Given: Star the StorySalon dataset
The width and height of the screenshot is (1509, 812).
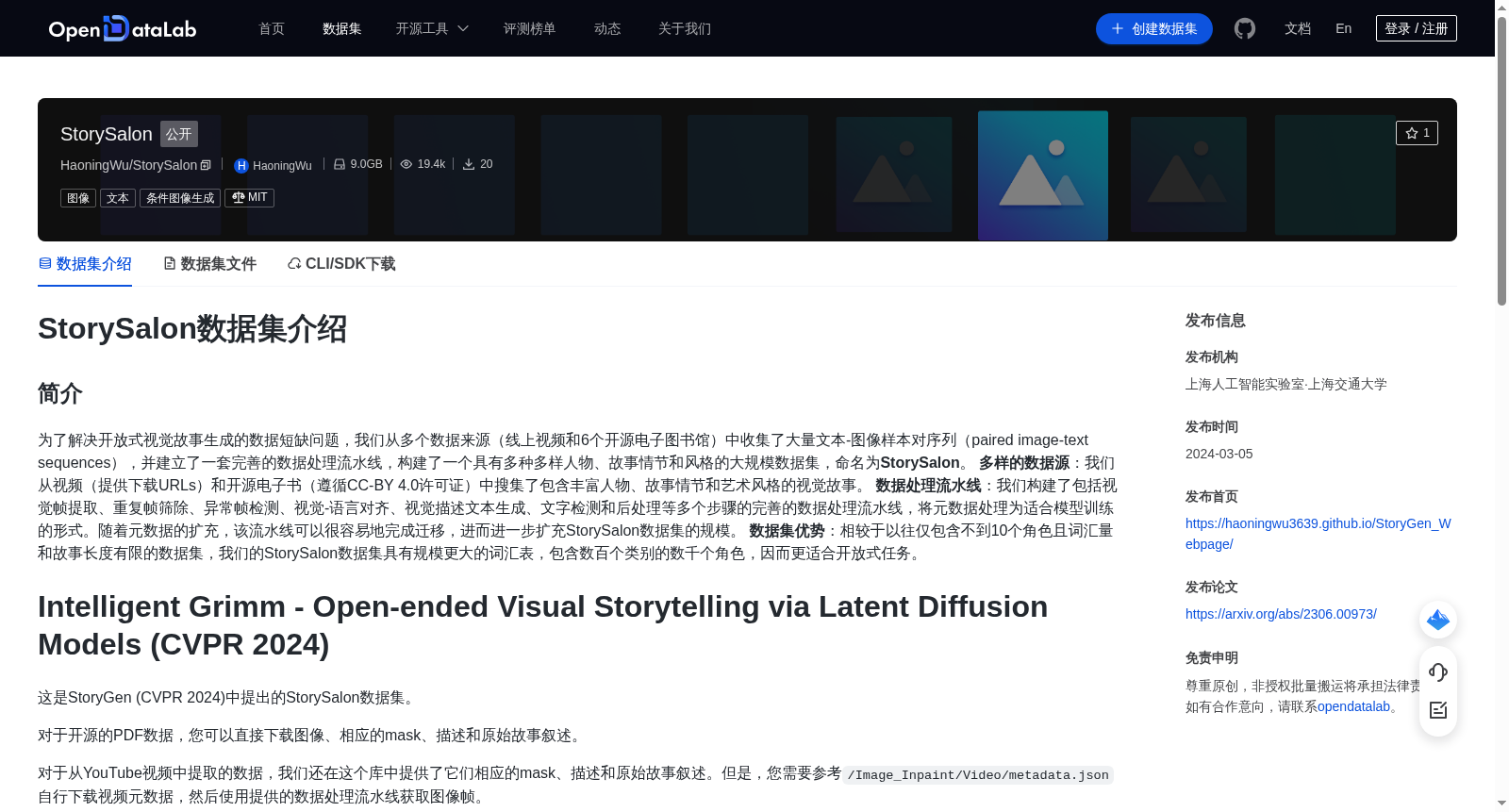Looking at the screenshot, I should (1417, 133).
